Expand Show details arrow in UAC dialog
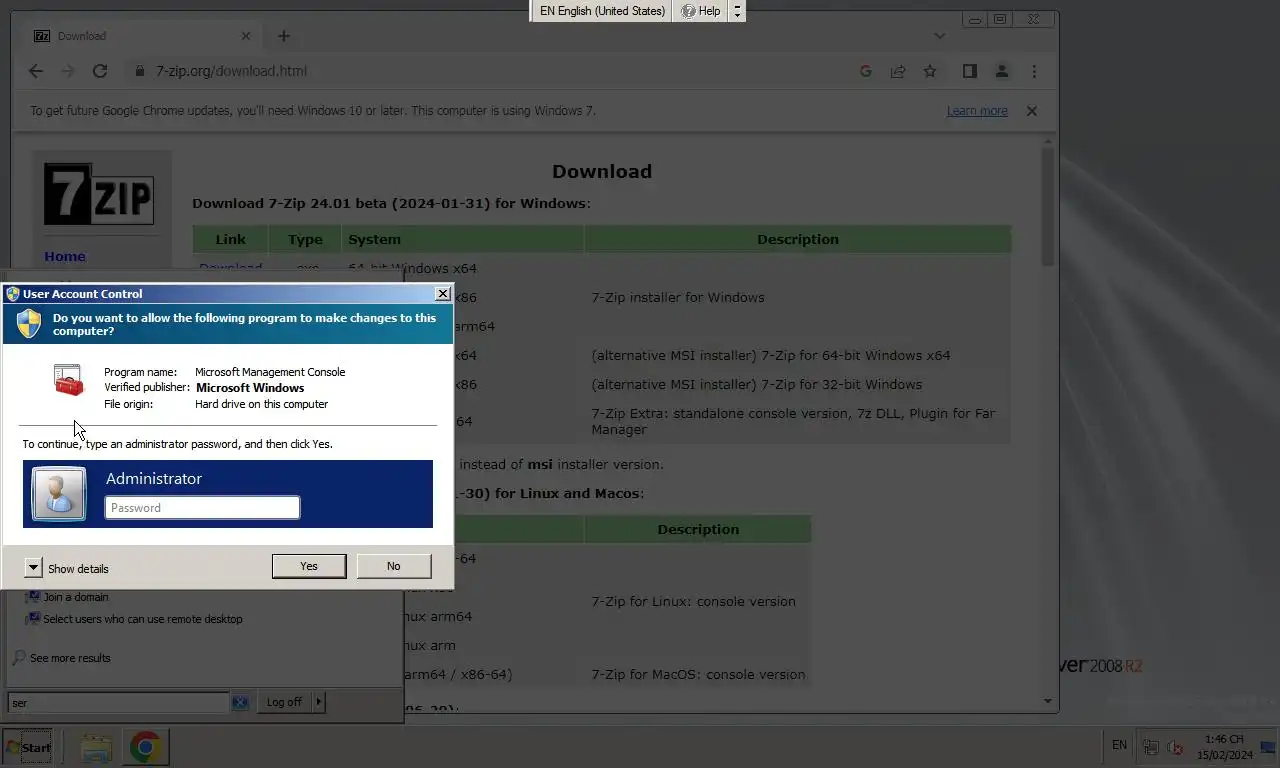This screenshot has width=1280, height=768. (33, 568)
